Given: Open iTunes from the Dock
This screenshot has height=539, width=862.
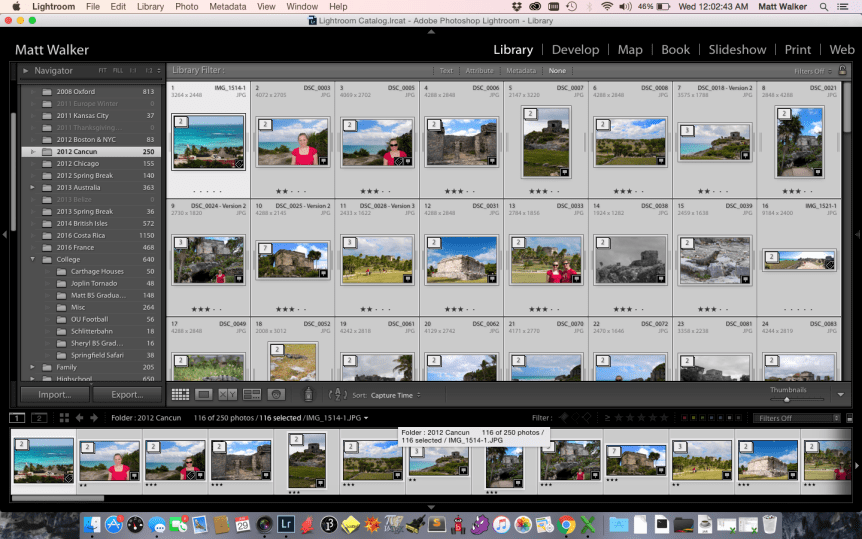Looking at the screenshot, I should tap(501, 524).
